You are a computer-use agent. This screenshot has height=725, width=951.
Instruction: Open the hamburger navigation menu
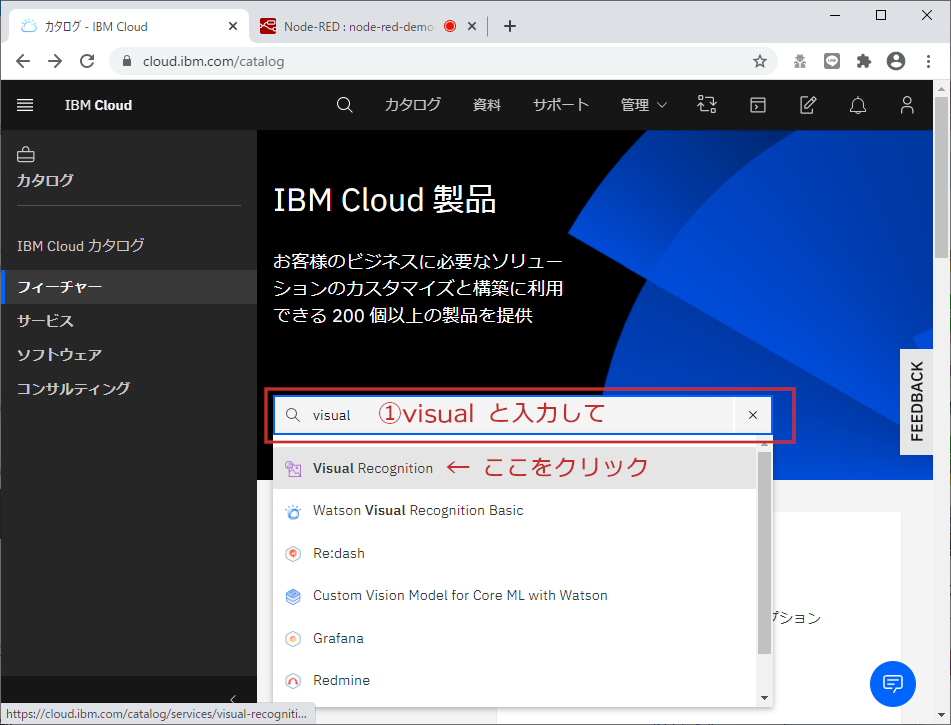point(25,104)
